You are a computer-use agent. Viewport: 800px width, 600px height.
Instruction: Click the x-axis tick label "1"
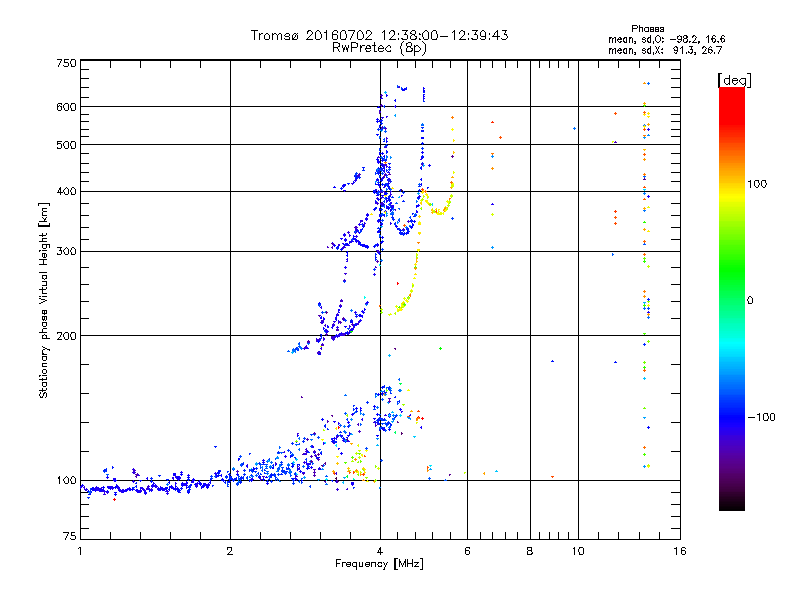[80, 551]
